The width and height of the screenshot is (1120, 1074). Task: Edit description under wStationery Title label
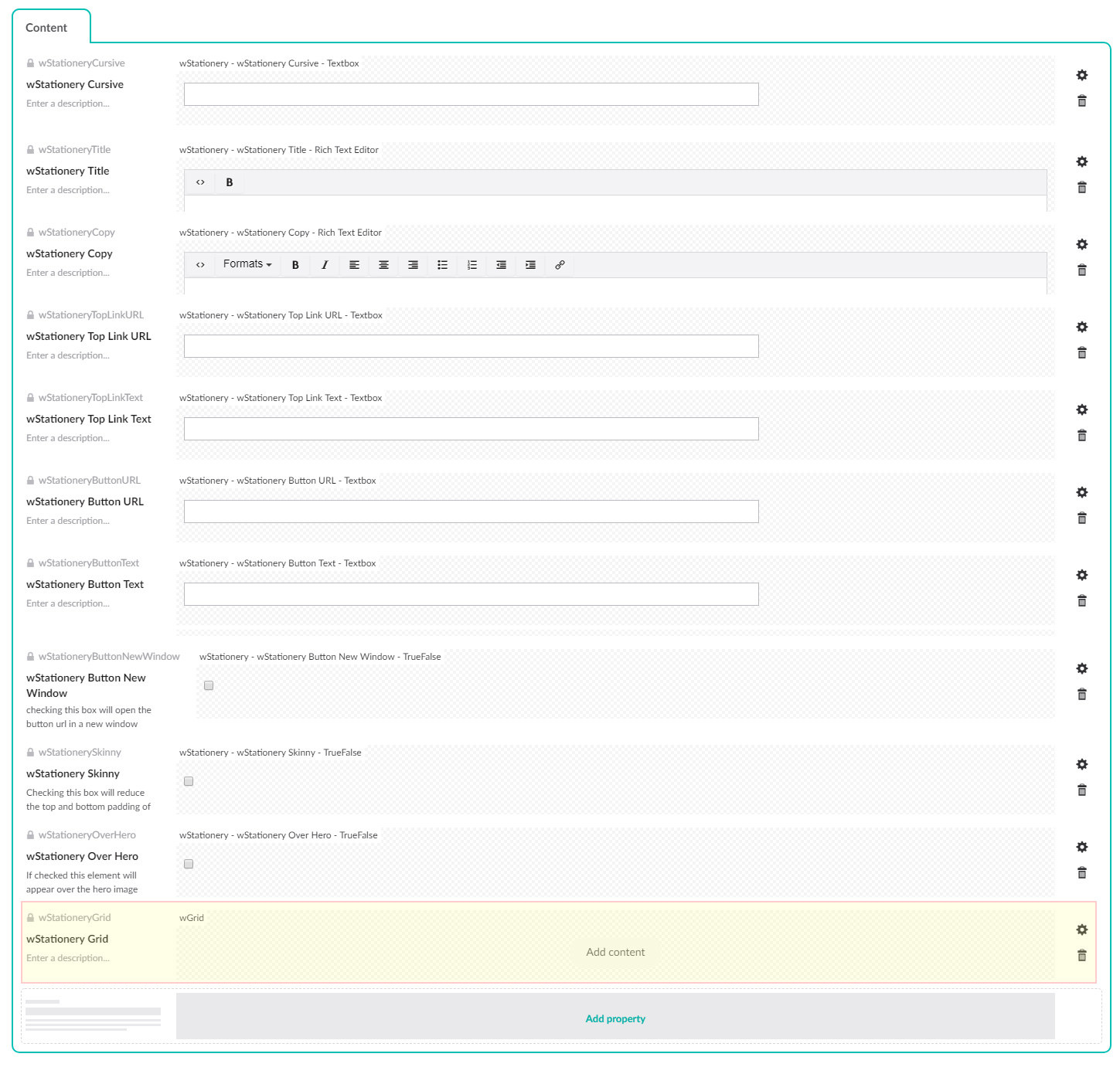click(68, 190)
